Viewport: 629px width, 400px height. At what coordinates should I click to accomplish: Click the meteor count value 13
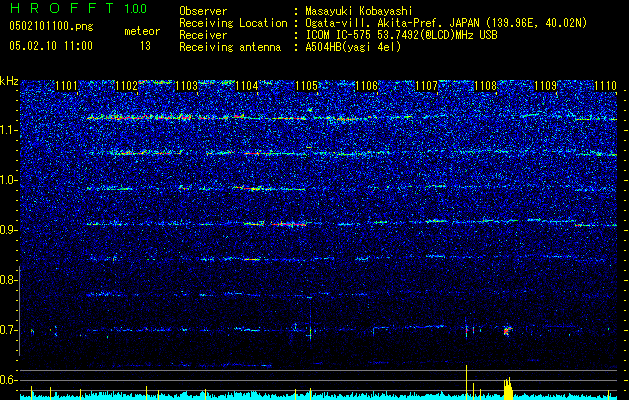point(145,46)
